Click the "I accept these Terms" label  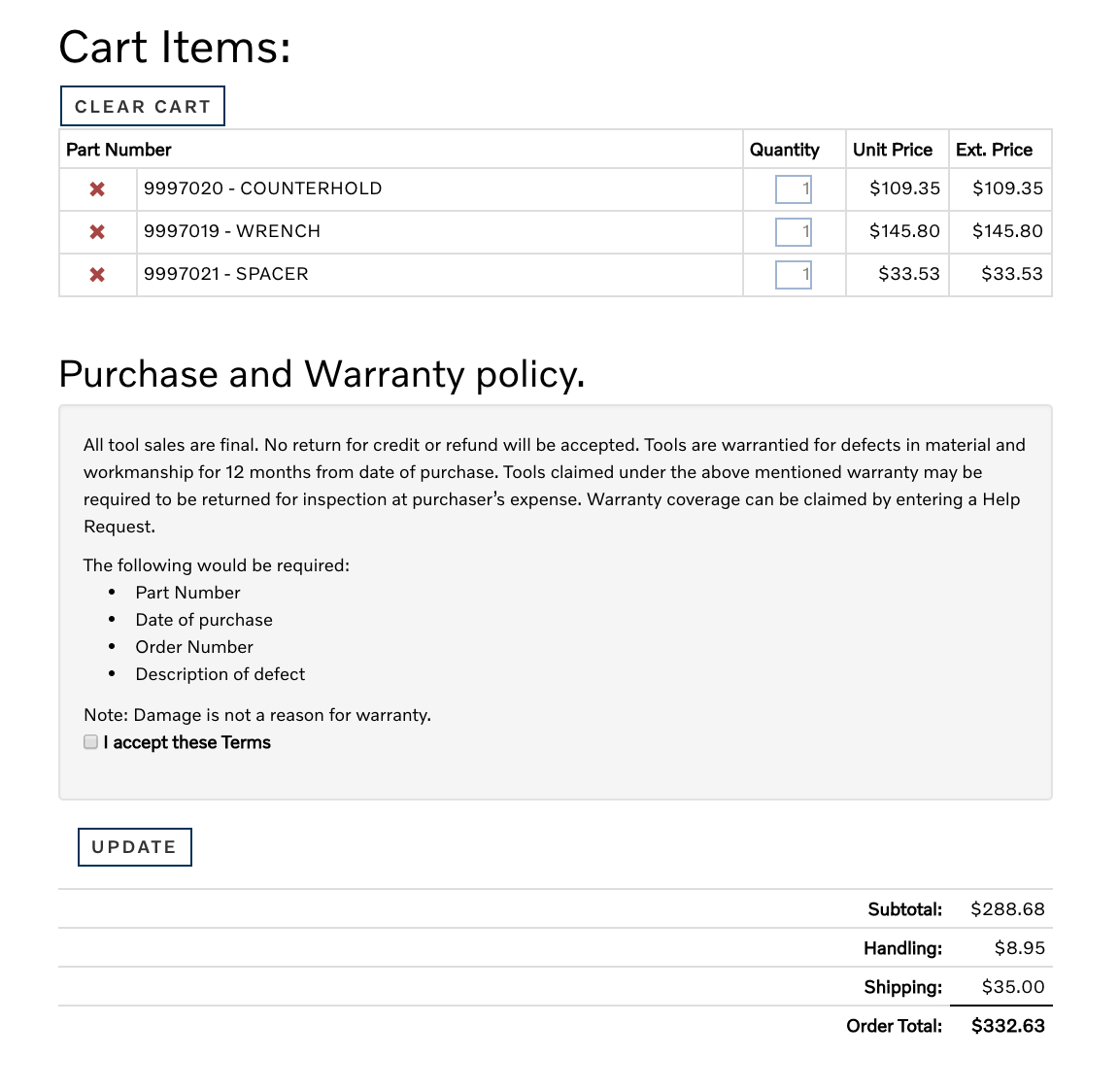[187, 742]
